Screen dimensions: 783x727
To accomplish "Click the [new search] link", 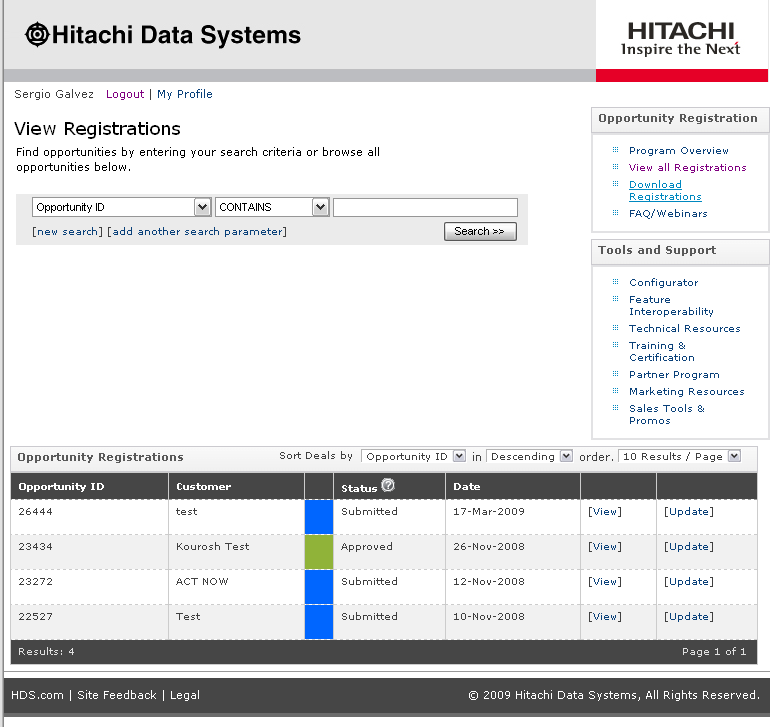I will coord(67,232).
